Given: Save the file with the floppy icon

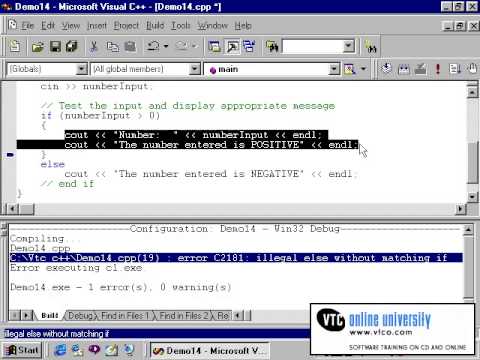Looking at the screenshot, I should pos(55,46).
